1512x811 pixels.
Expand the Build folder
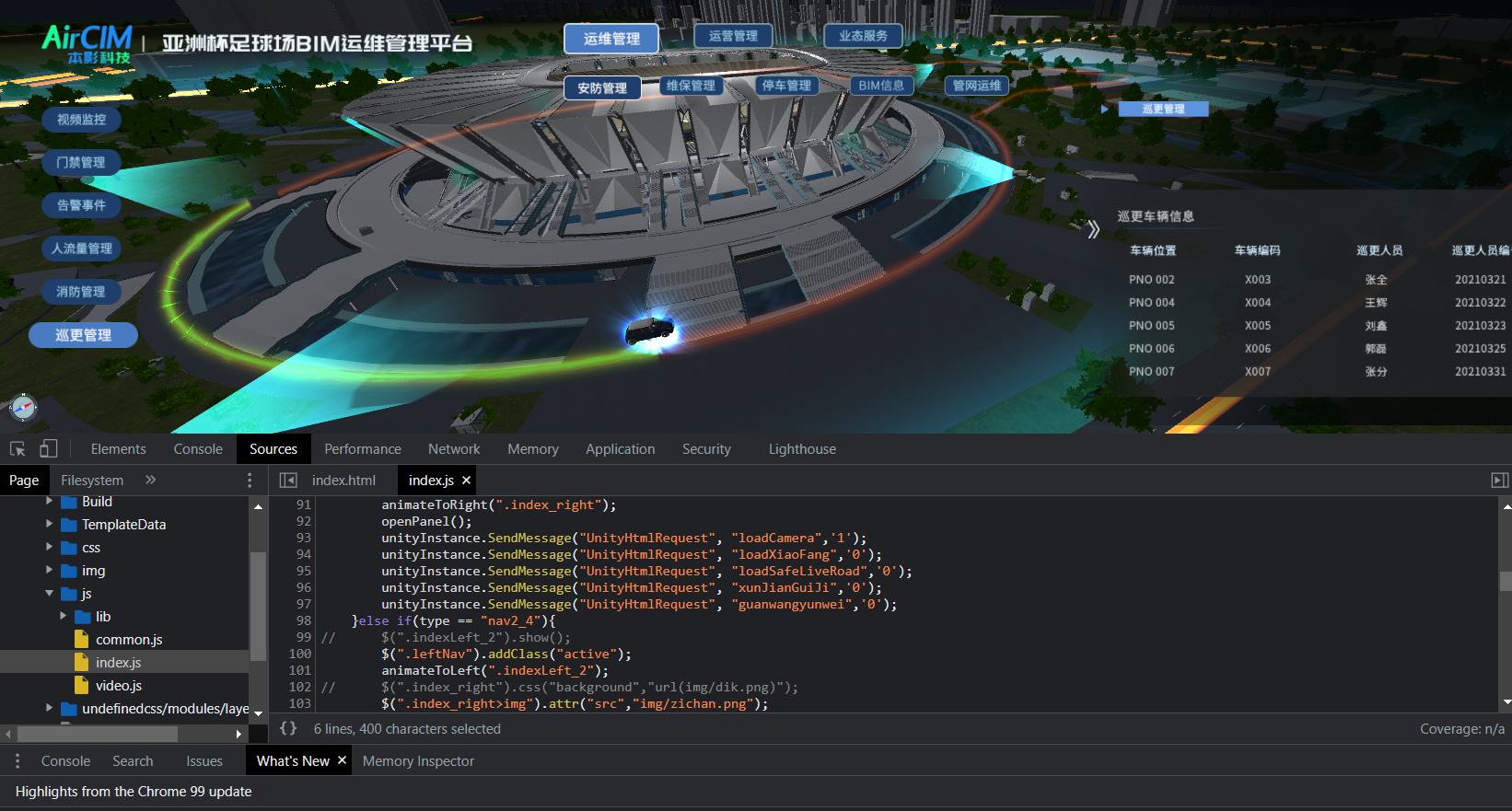[x=49, y=502]
